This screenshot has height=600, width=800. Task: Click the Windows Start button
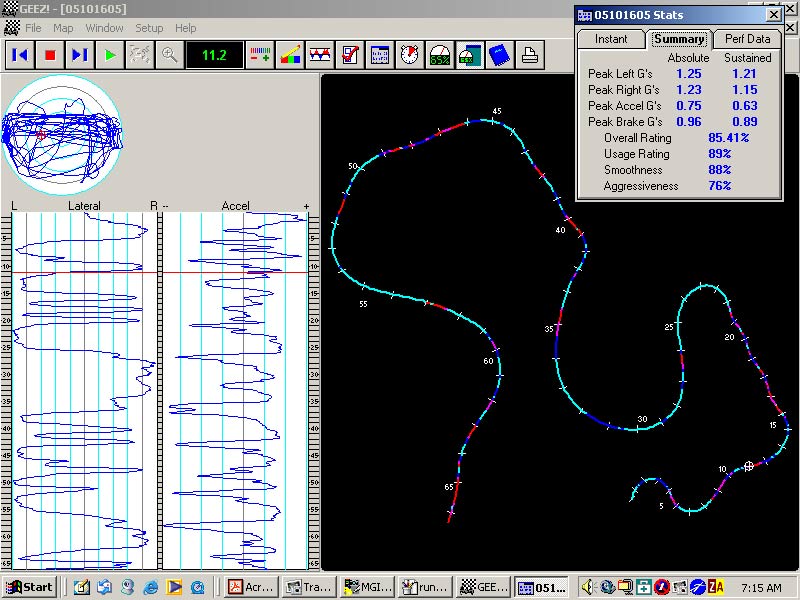[x=30, y=587]
